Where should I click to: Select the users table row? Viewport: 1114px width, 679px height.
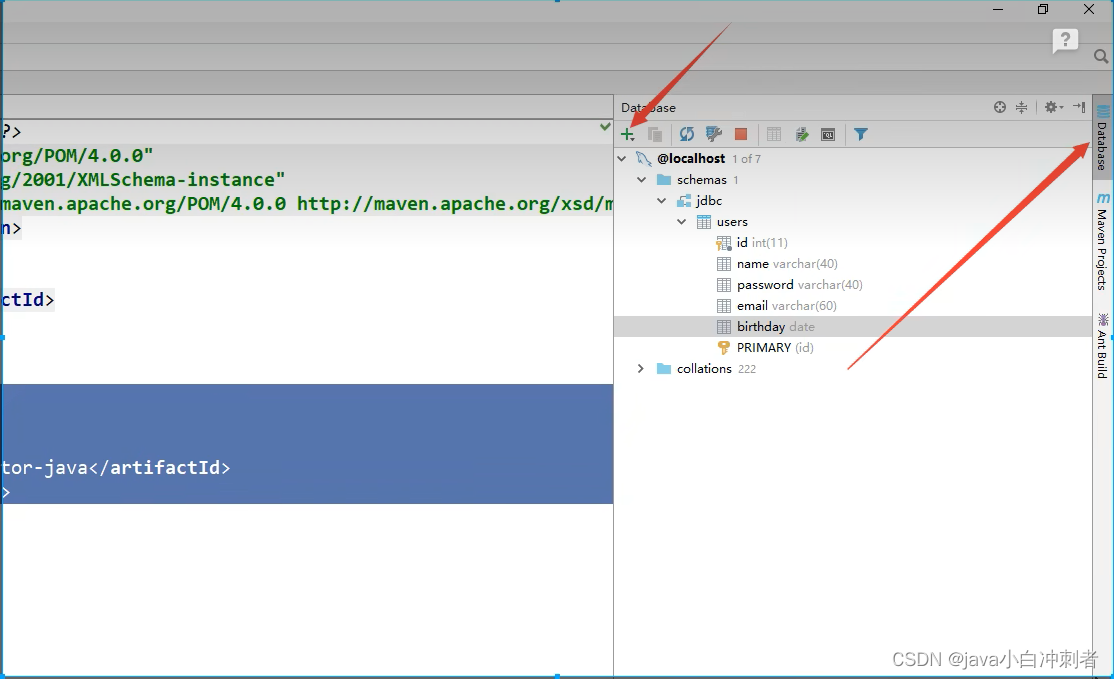pyautogui.click(x=853, y=222)
